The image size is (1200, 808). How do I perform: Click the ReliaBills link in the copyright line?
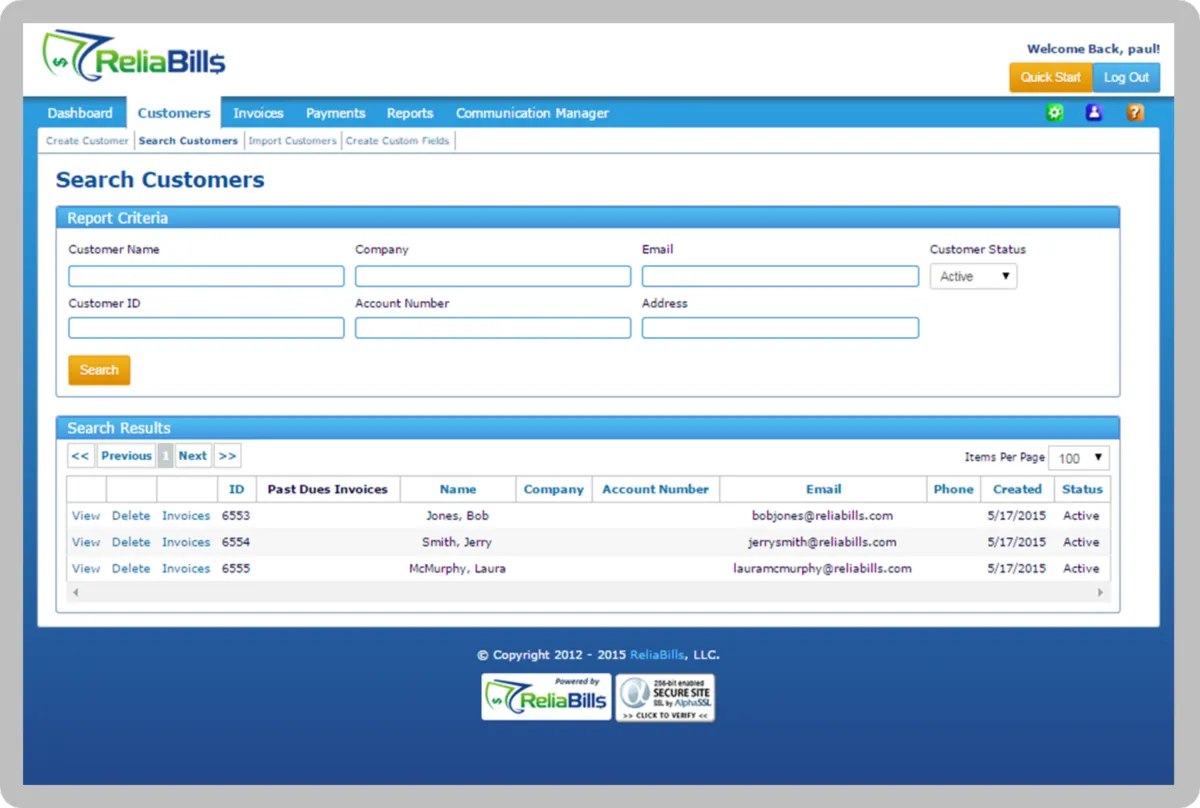(657, 655)
